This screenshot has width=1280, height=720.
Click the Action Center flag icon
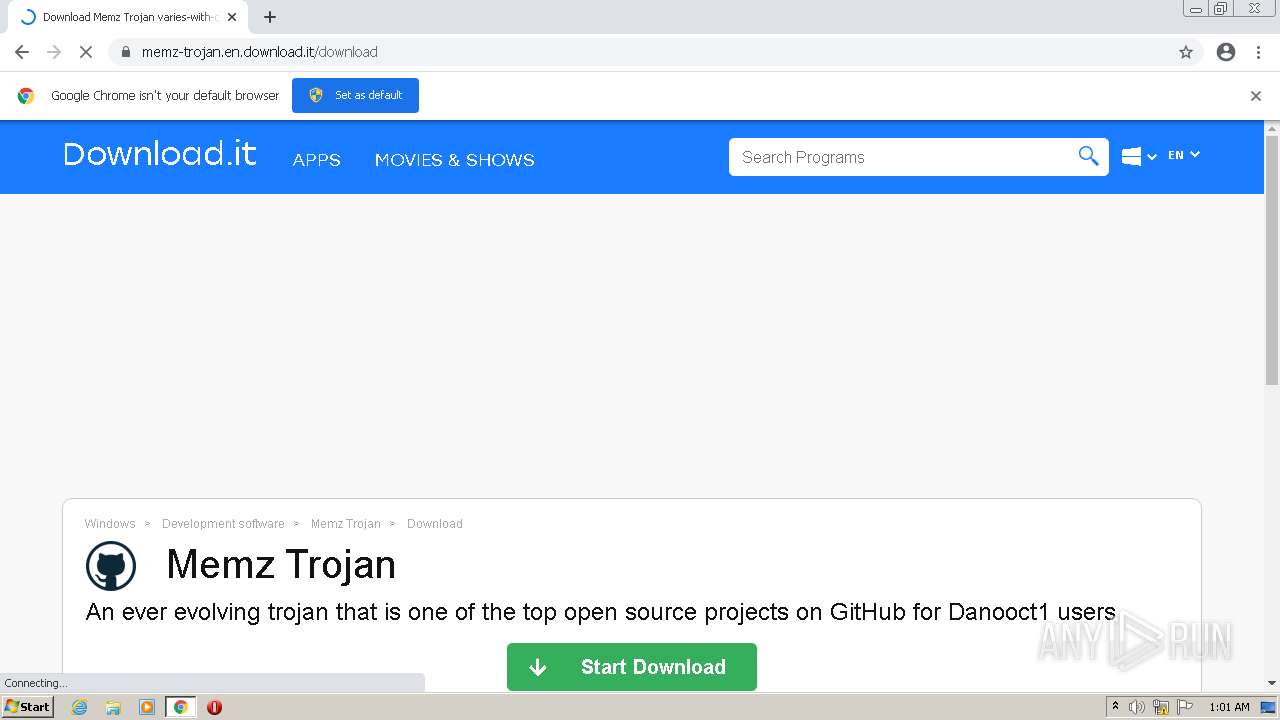point(1186,707)
